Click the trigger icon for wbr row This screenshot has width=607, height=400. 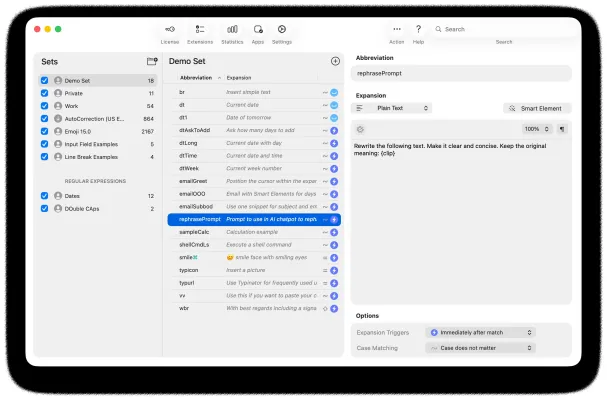(x=334, y=309)
